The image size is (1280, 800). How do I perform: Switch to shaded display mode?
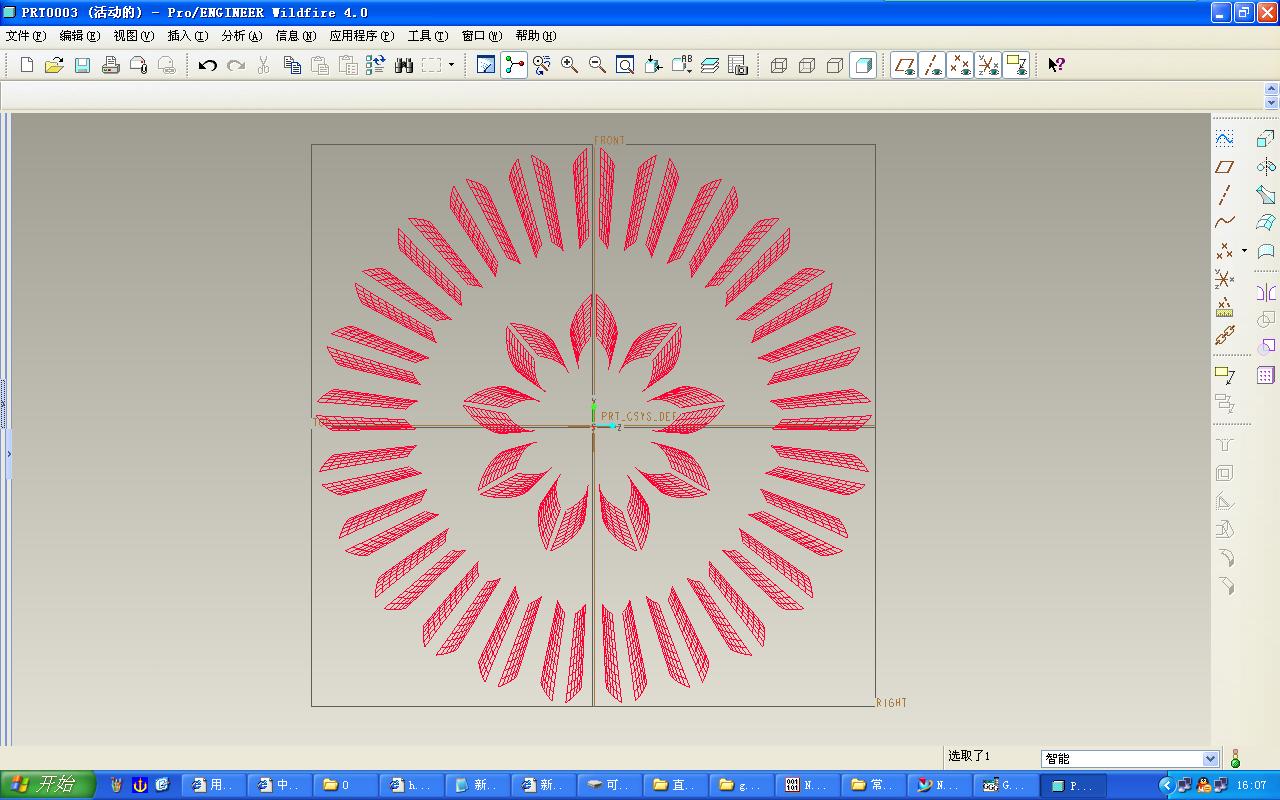(x=863, y=65)
